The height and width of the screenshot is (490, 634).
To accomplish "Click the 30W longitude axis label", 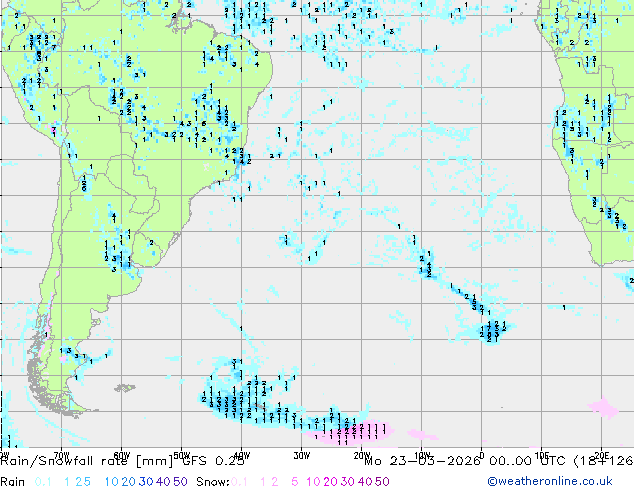I will click(x=302, y=455).
